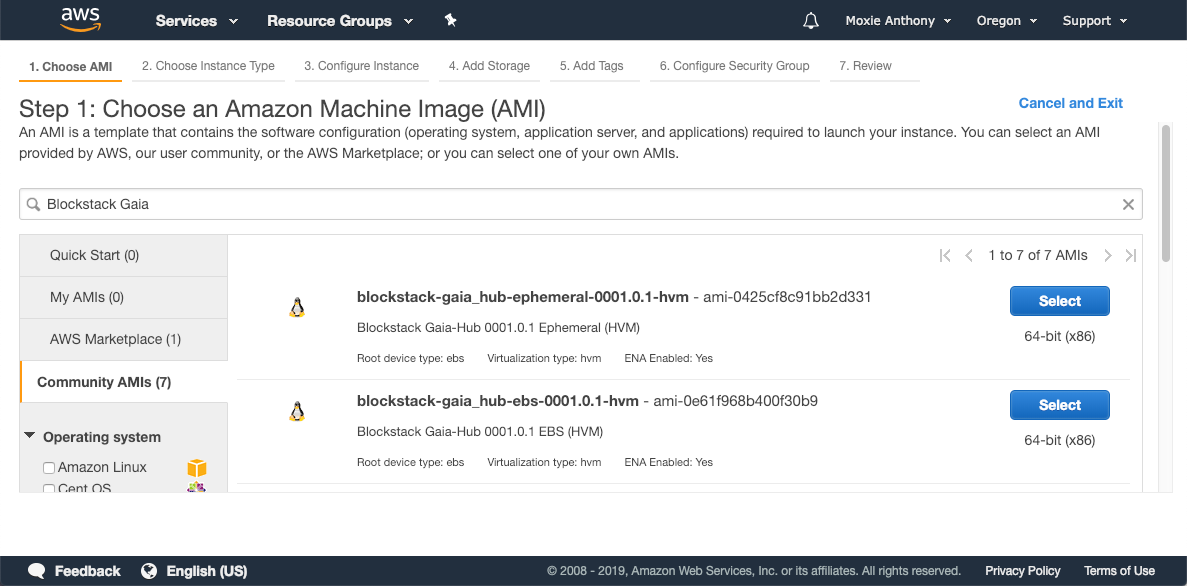Change language from English (US)
1187x586 pixels.
(207, 571)
